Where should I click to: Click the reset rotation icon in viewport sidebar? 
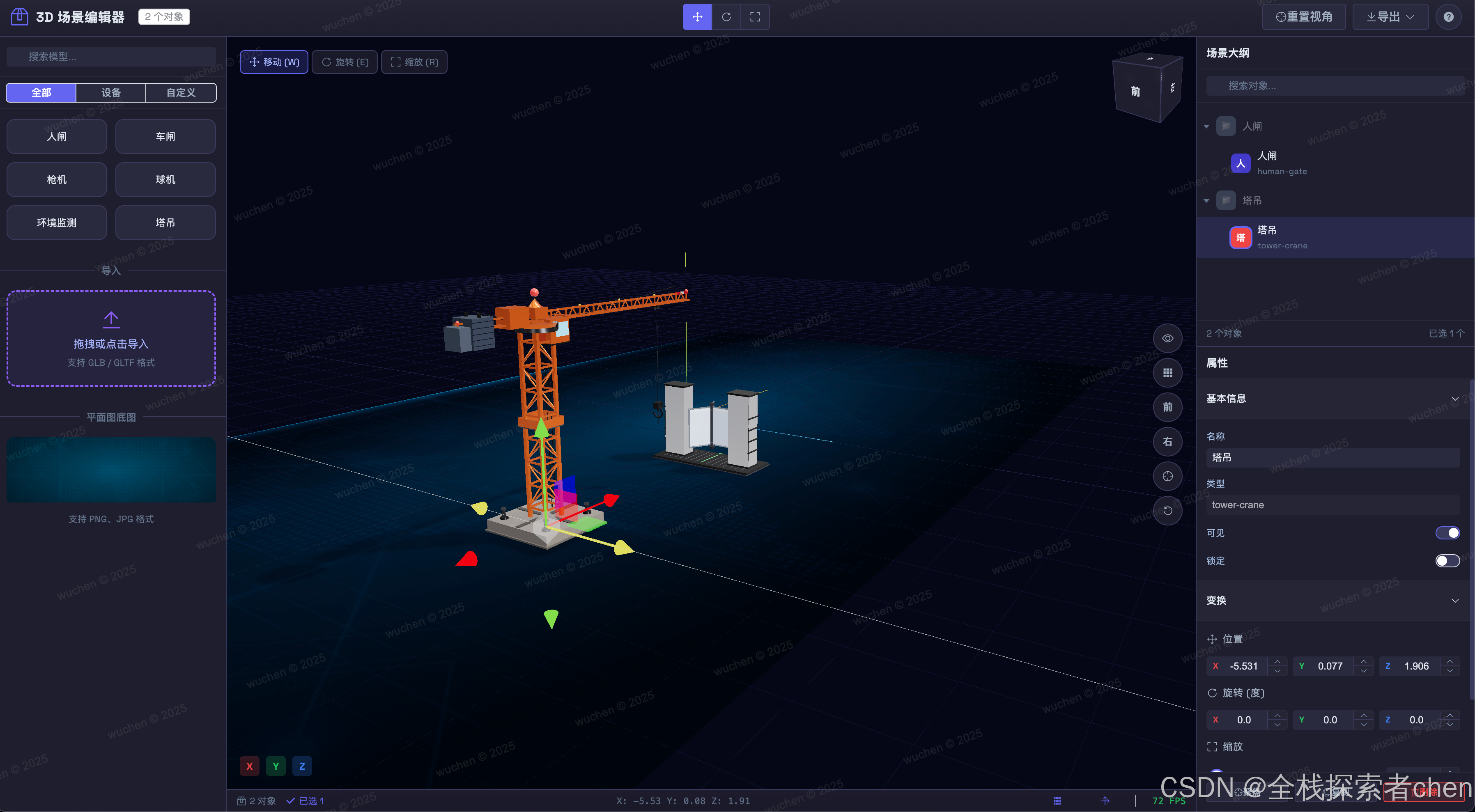coord(1168,510)
